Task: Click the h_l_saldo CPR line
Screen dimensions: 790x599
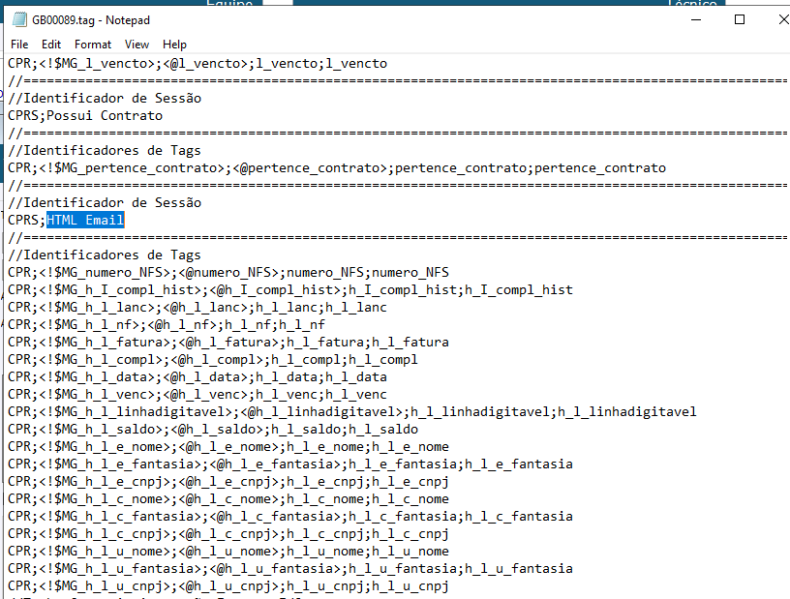Action: (x=213, y=429)
